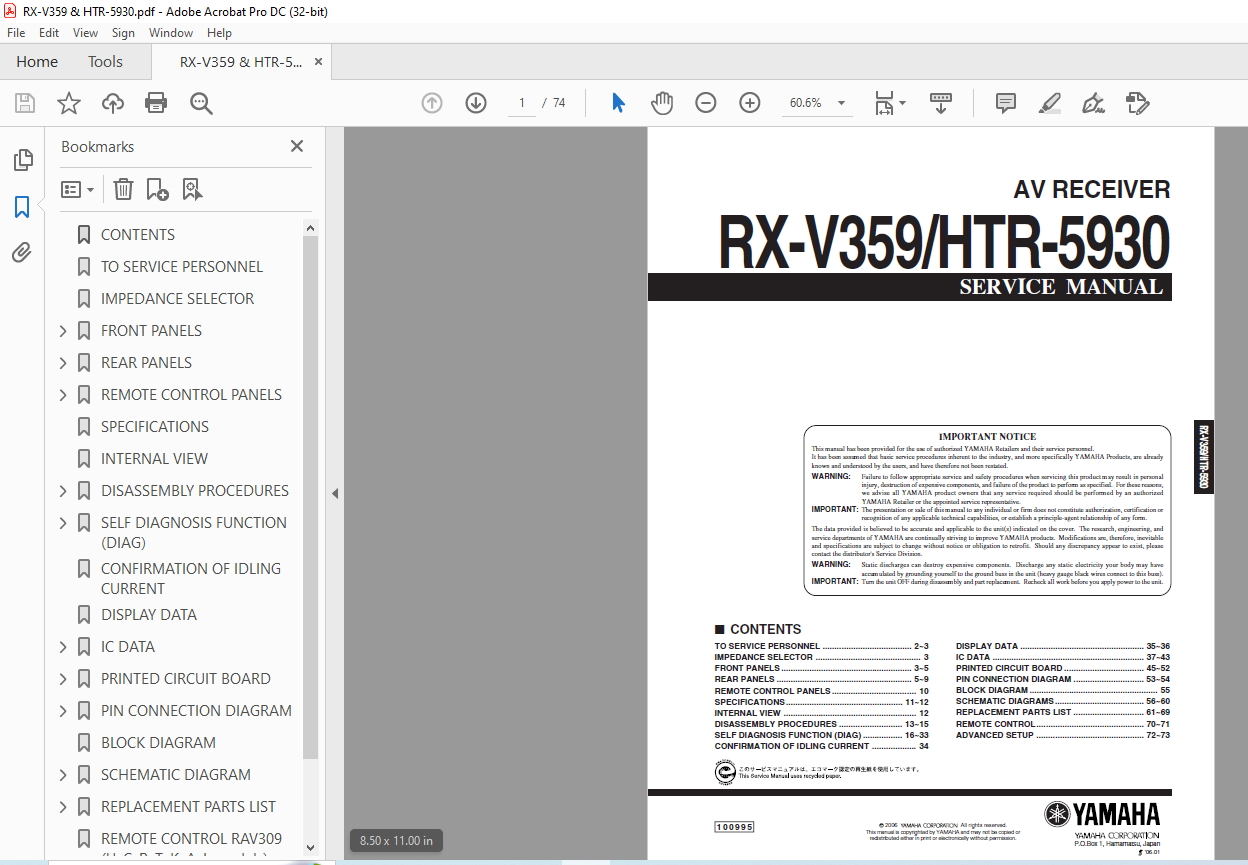Open the Attachments paperclip panel
The image size is (1248, 865).
tap(22, 253)
